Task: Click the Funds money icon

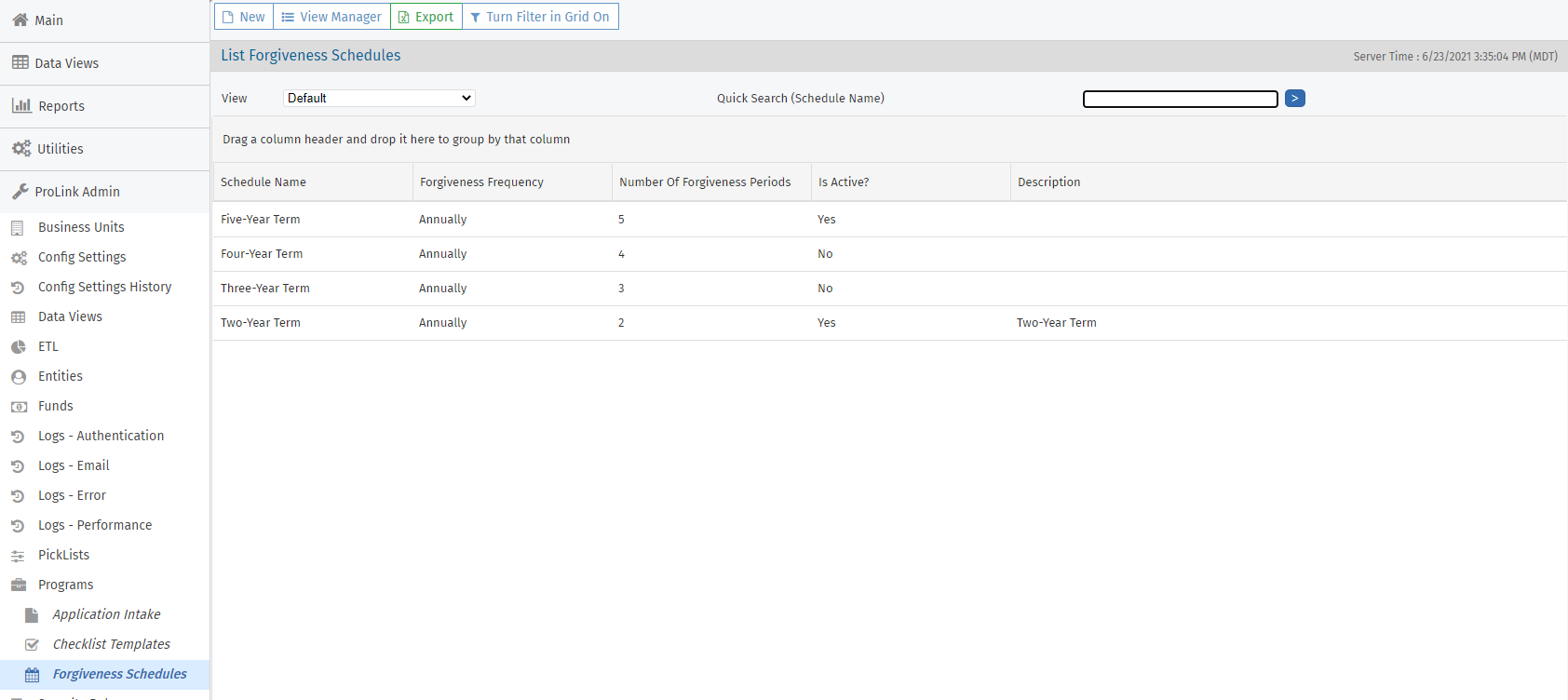Action: coord(19,407)
